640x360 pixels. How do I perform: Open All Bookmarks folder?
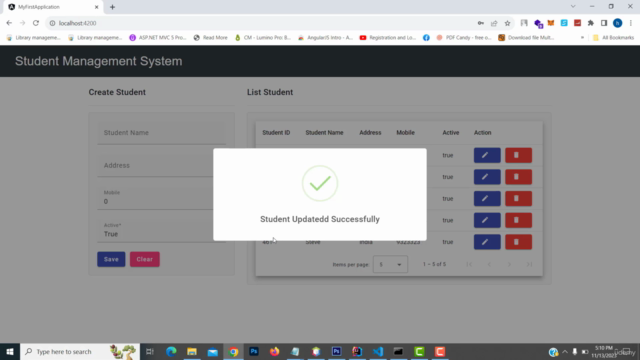(x=613, y=38)
